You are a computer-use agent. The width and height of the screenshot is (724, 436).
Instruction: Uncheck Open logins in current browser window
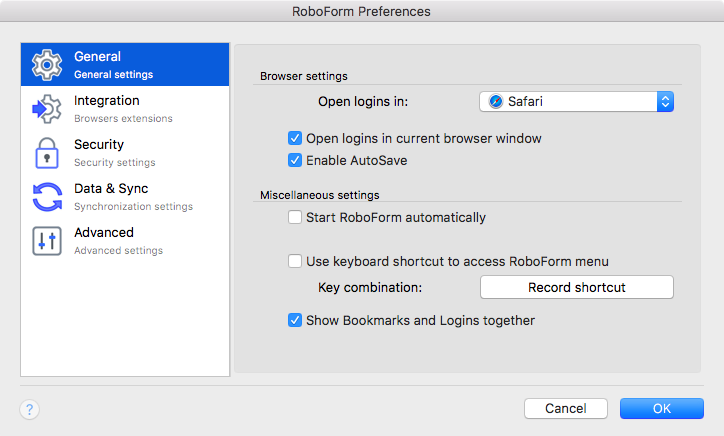(295, 138)
